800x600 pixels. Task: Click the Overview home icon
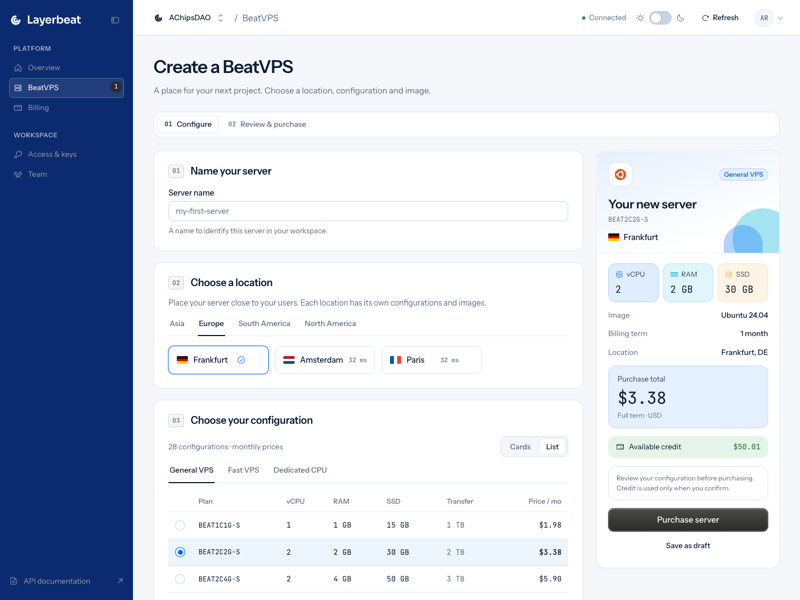point(18,67)
